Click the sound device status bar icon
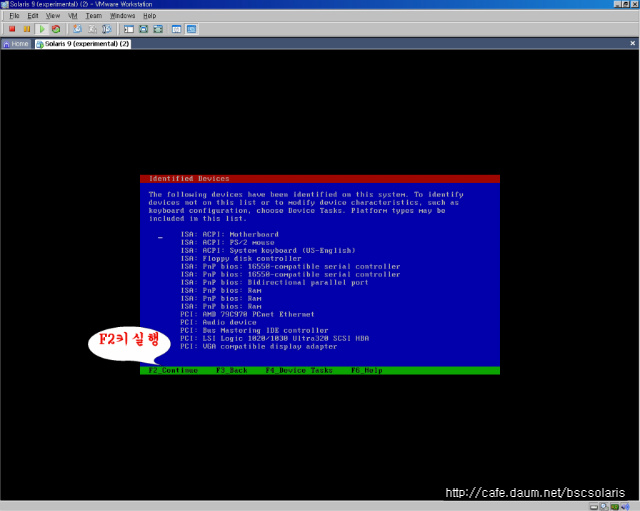Screen dimensions: 640x511 [625, 507]
